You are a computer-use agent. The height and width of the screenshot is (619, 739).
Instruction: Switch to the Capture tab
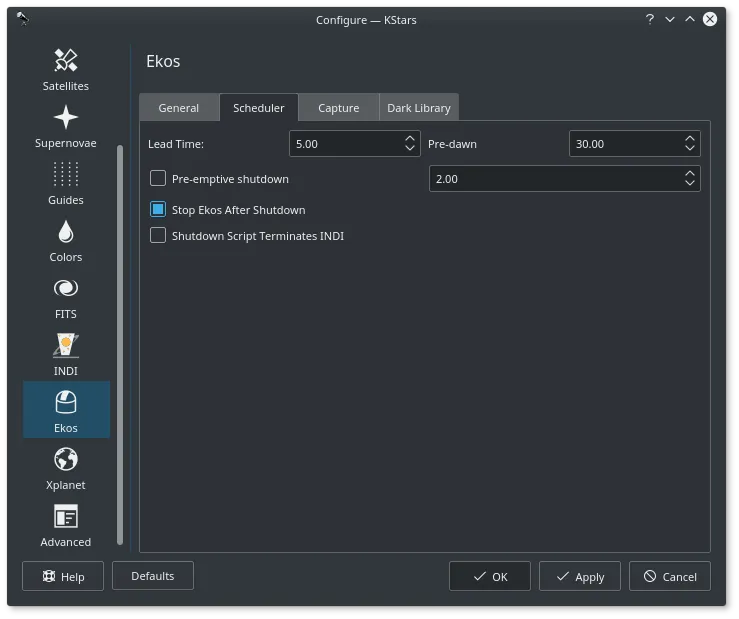338,108
